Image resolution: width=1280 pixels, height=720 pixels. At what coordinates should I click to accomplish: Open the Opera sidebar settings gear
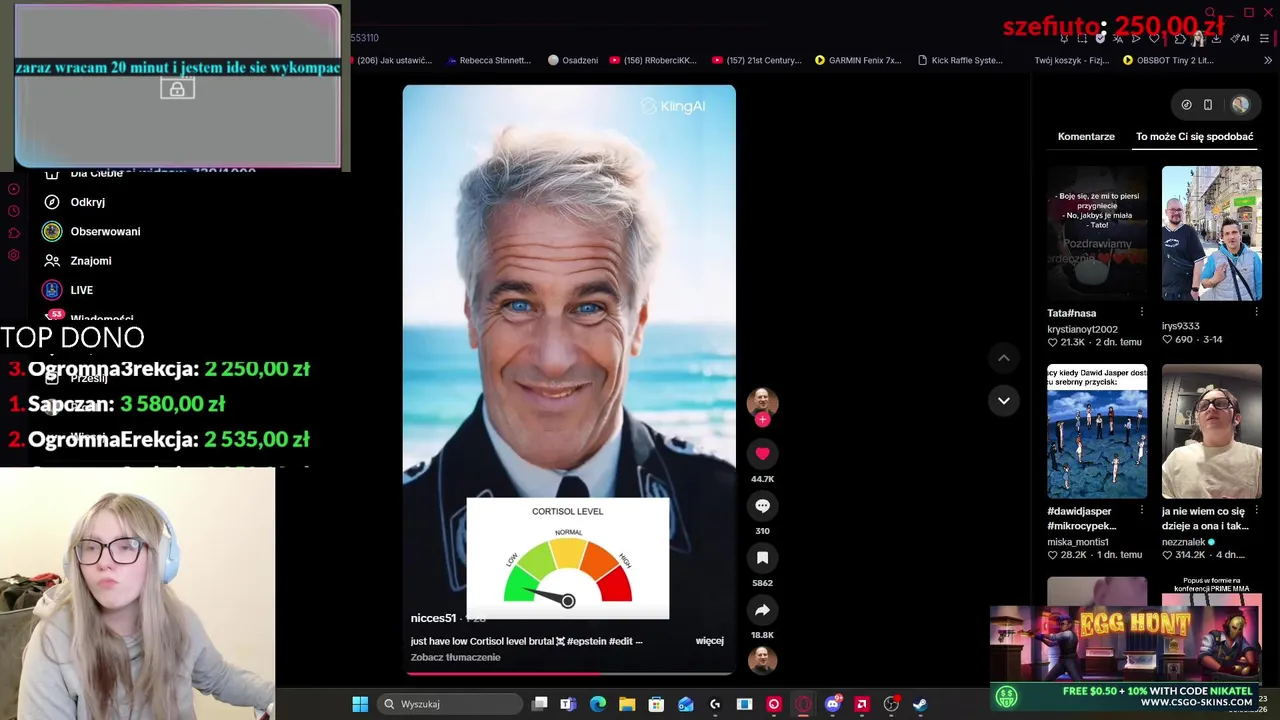click(x=13, y=255)
